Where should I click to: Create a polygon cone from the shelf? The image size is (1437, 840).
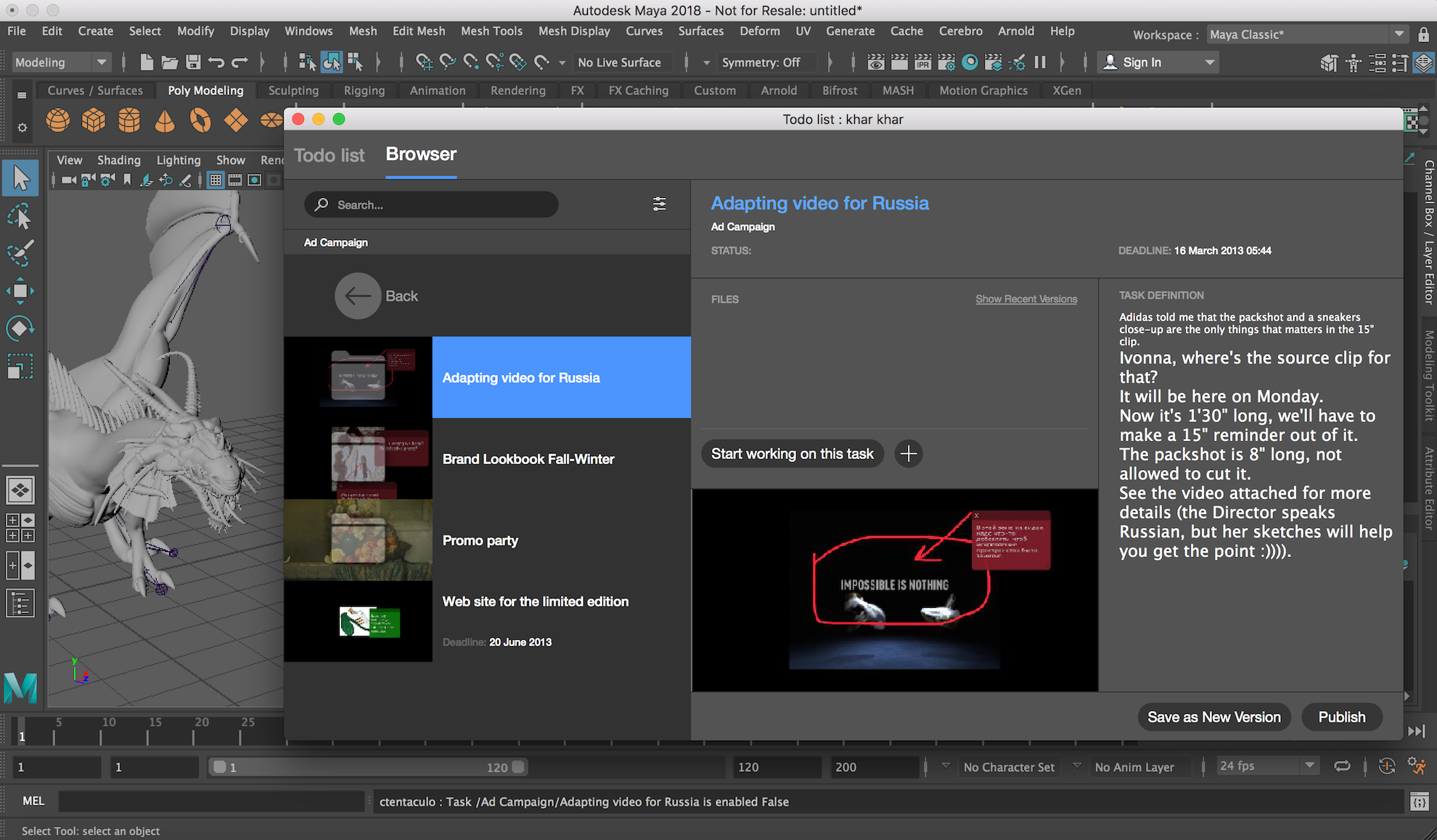[x=165, y=120]
